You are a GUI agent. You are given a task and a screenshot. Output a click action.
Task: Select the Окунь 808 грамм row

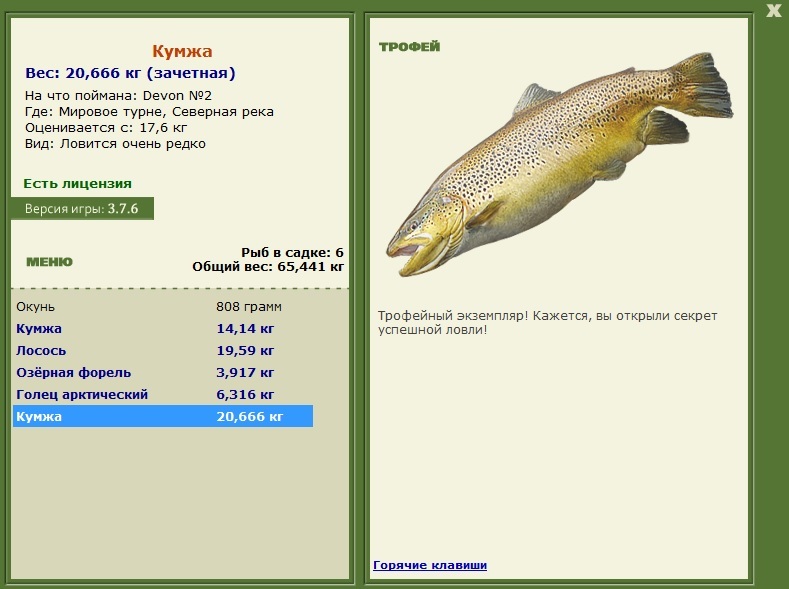pos(163,306)
